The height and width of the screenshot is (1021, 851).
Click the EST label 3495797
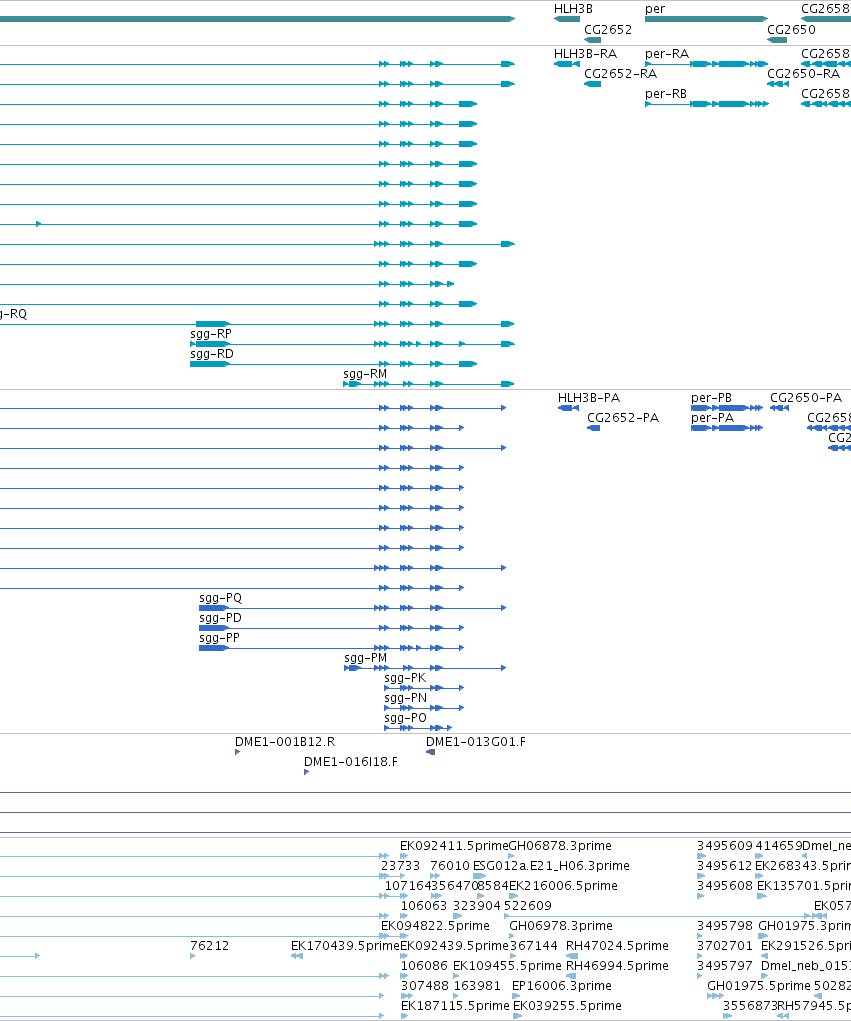click(x=725, y=966)
